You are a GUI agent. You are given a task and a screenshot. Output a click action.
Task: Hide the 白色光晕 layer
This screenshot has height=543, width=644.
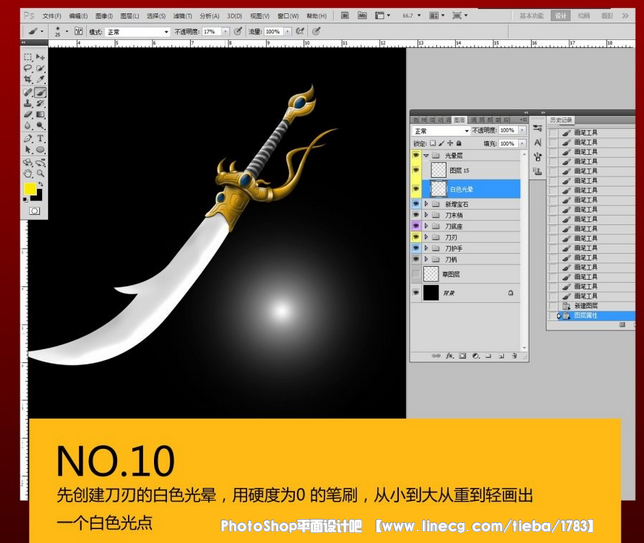(x=416, y=189)
